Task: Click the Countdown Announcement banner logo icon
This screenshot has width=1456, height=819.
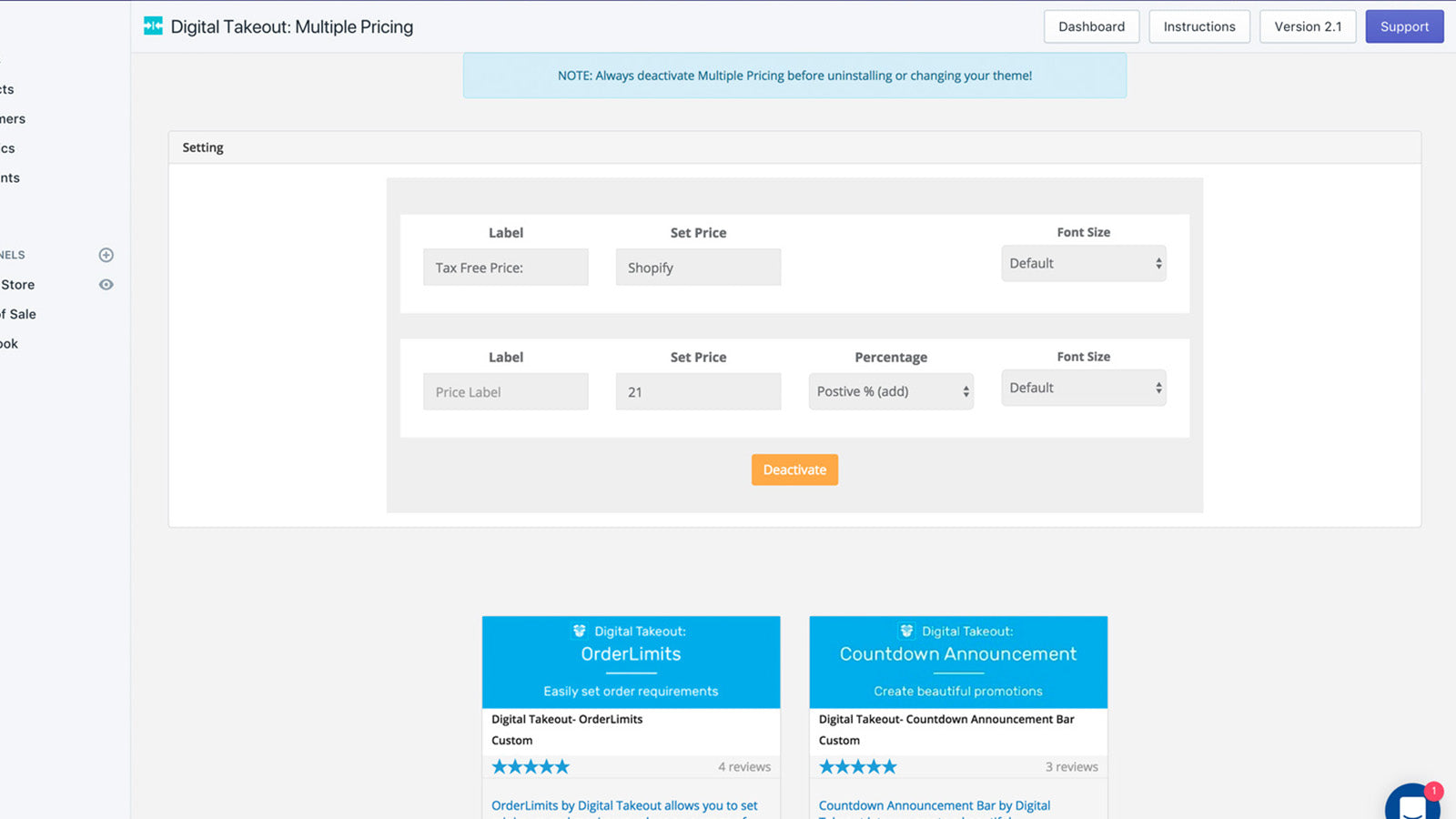Action: [906, 631]
